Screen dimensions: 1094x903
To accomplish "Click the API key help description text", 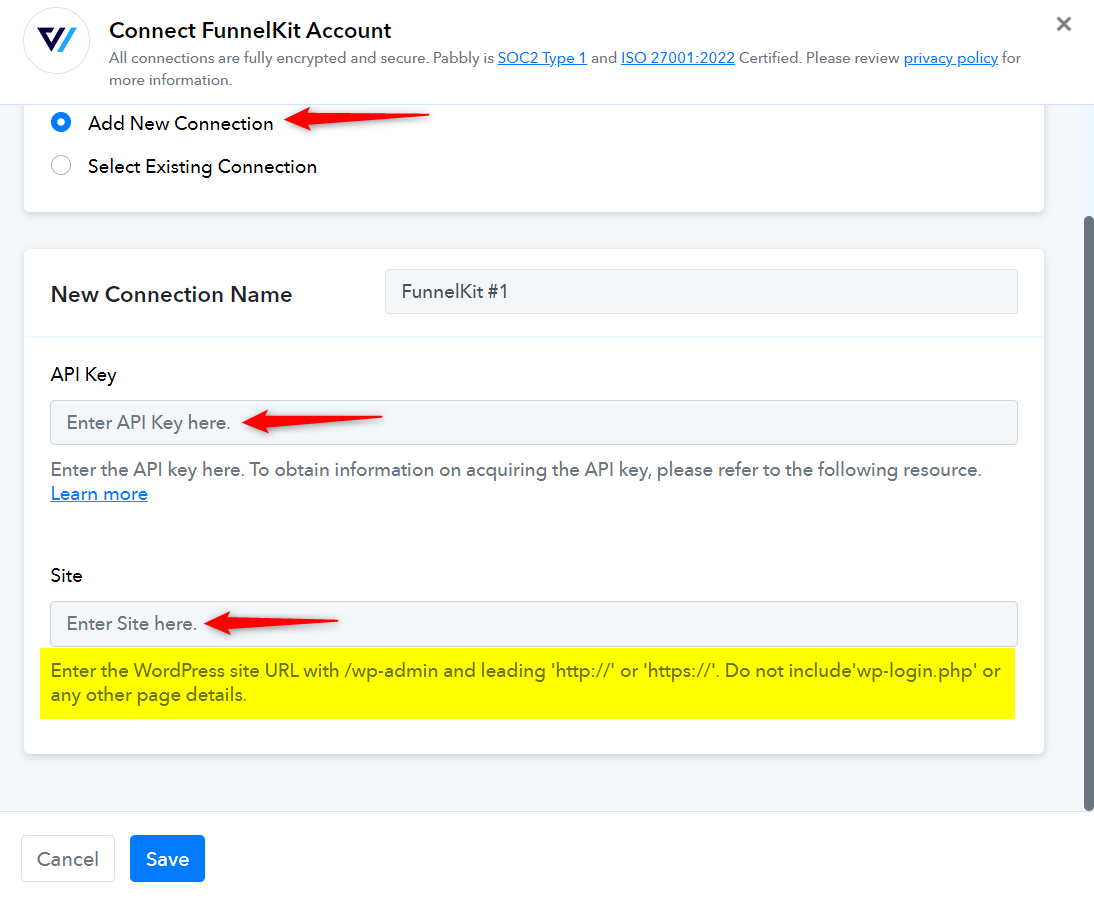I will (516, 470).
